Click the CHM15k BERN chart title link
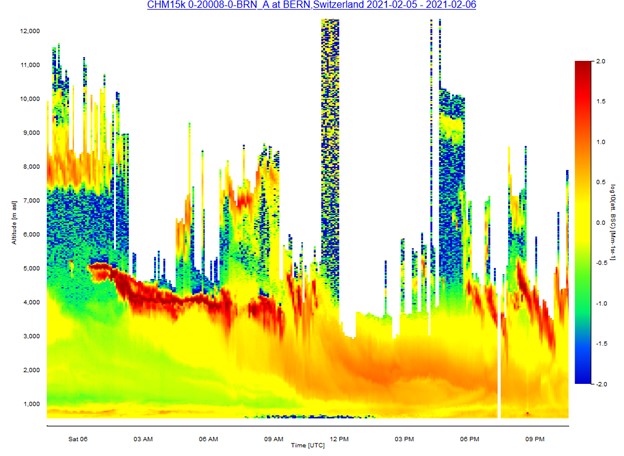This screenshot has width=624, height=456. pos(311,6)
